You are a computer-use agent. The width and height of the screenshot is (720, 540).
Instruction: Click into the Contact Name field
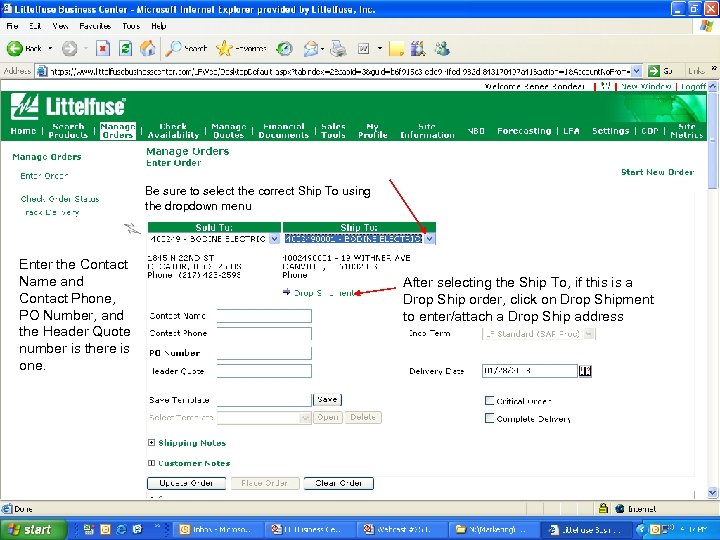click(x=264, y=316)
